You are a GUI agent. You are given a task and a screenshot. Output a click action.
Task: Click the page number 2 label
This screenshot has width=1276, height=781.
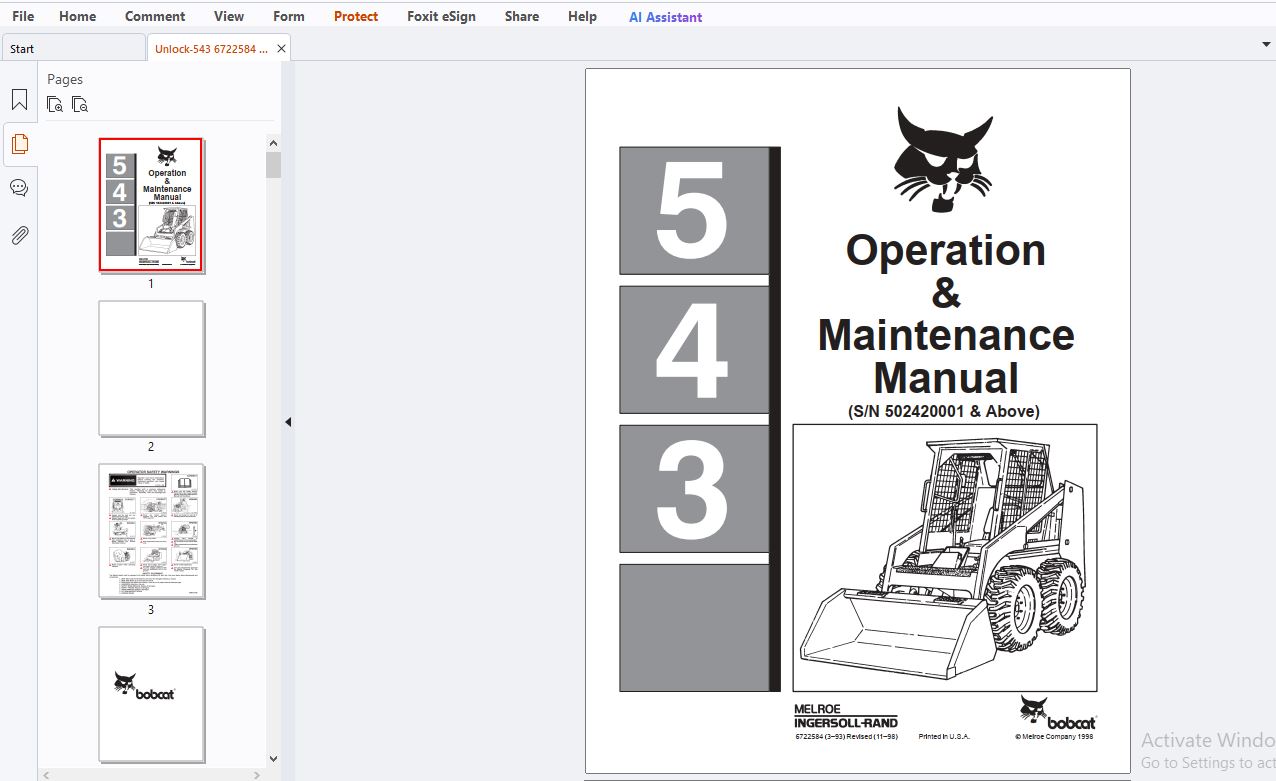pyautogui.click(x=151, y=447)
